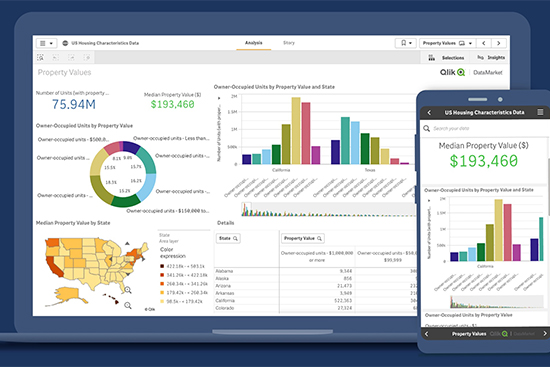The height and width of the screenshot is (367, 550).
Task: Expand the phone bar chart legend arrow
Action: [429, 201]
